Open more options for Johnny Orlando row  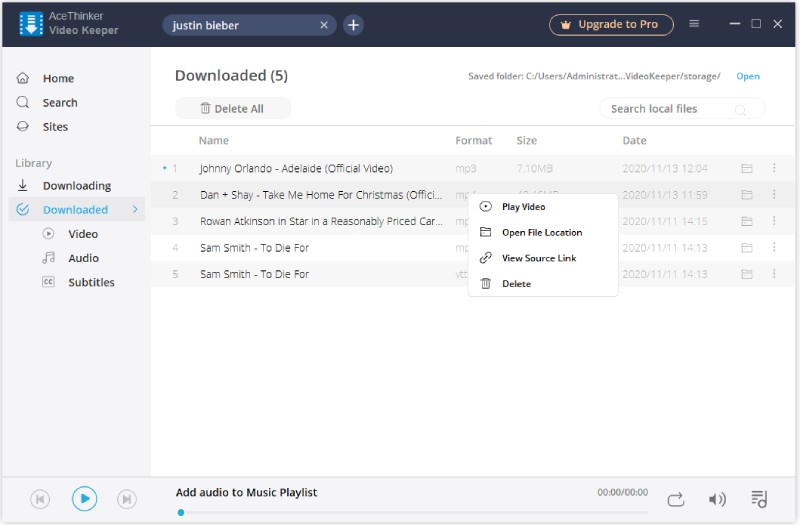click(774, 168)
